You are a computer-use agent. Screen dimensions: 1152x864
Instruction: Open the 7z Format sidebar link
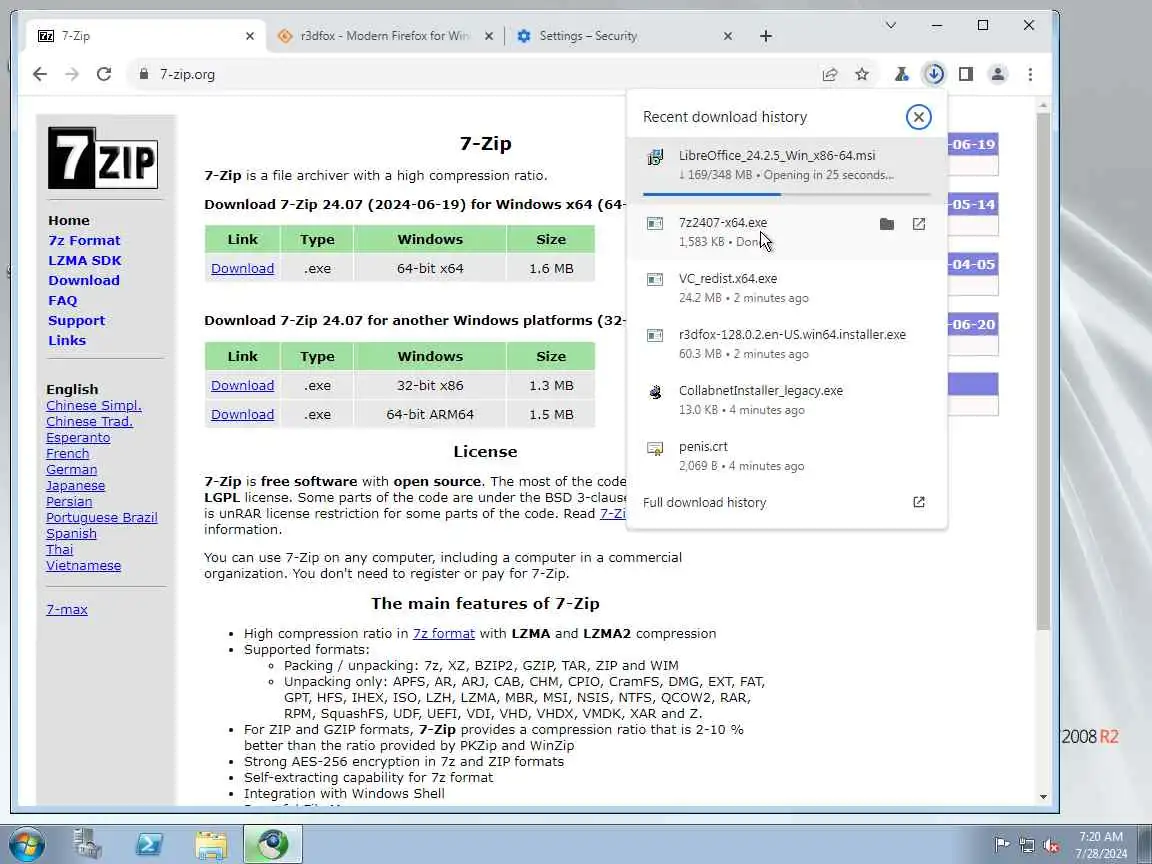pyautogui.click(x=84, y=240)
